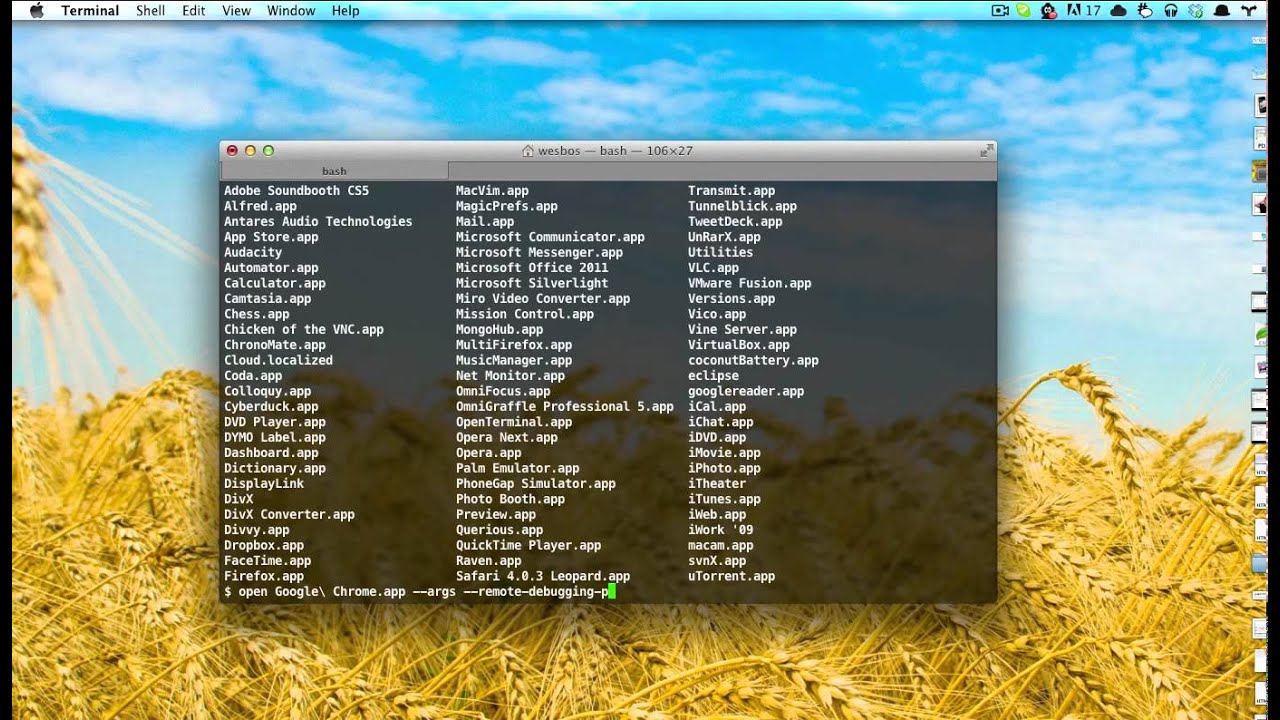Click the 'coconutBattery.app' entry
The image size is (1280, 720).
[x=753, y=361]
